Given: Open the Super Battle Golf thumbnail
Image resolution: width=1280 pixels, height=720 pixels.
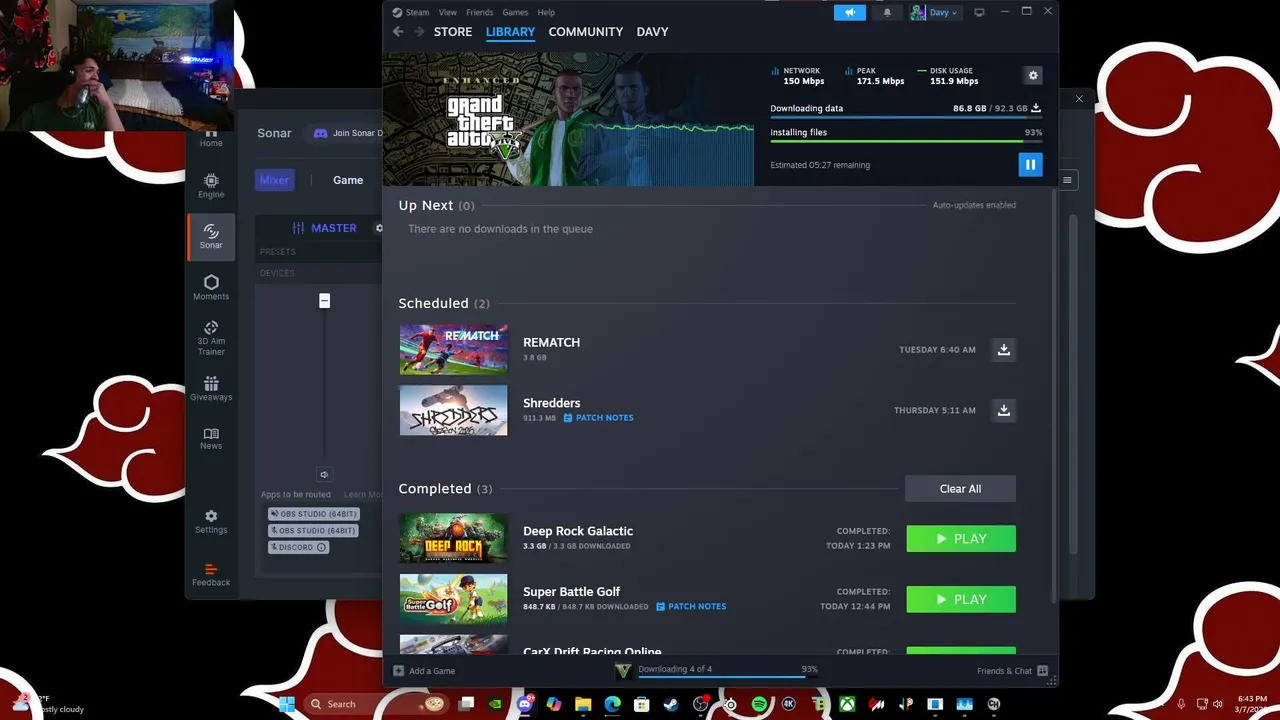Looking at the screenshot, I should [453, 599].
